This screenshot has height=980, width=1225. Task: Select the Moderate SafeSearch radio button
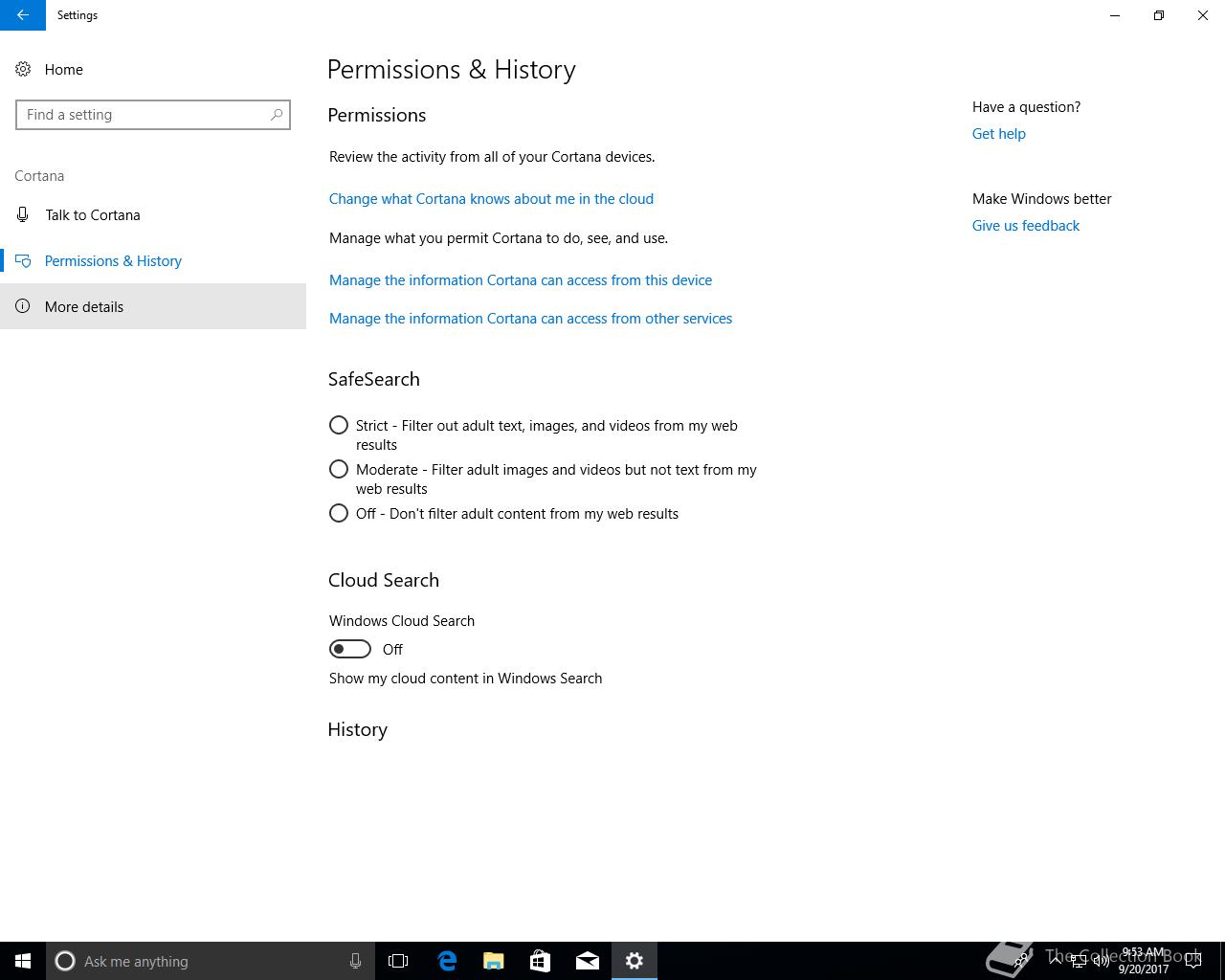(339, 469)
